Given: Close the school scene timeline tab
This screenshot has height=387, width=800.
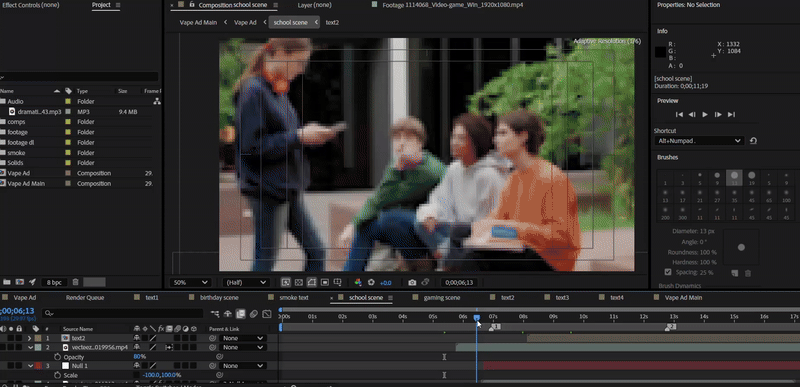Looking at the screenshot, I should (332, 298).
